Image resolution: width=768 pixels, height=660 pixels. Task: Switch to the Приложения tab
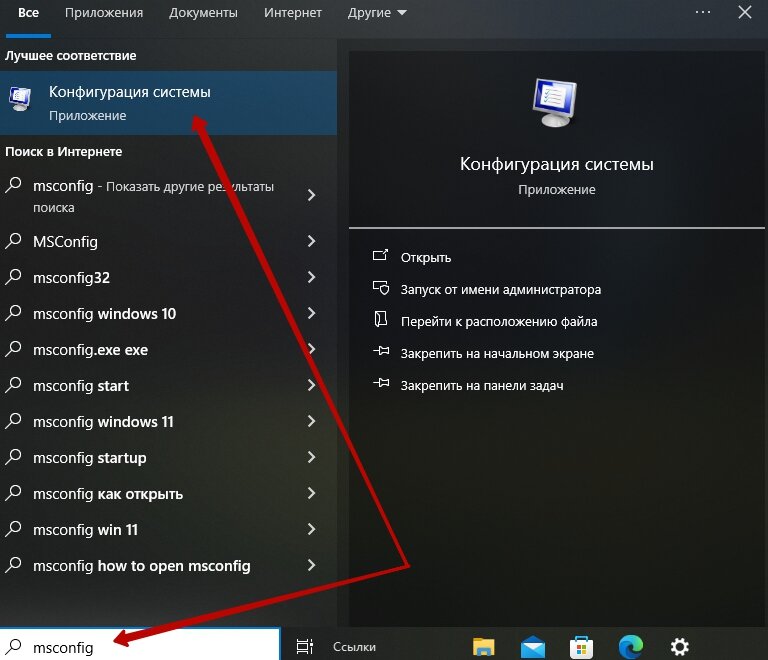104,13
